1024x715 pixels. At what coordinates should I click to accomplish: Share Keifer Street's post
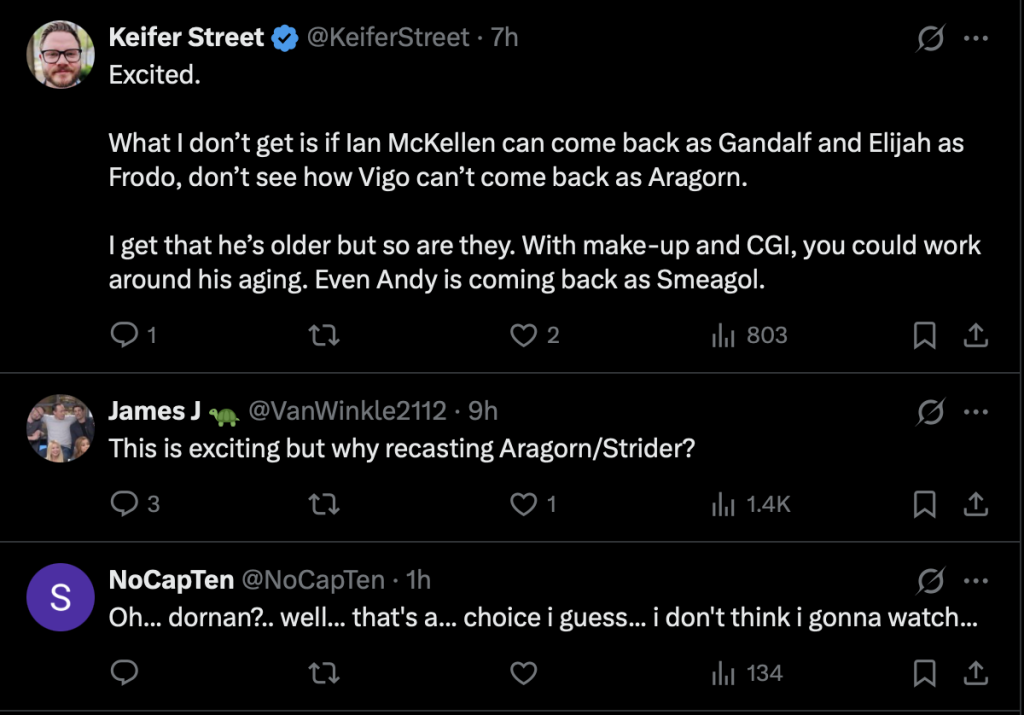point(976,336)
